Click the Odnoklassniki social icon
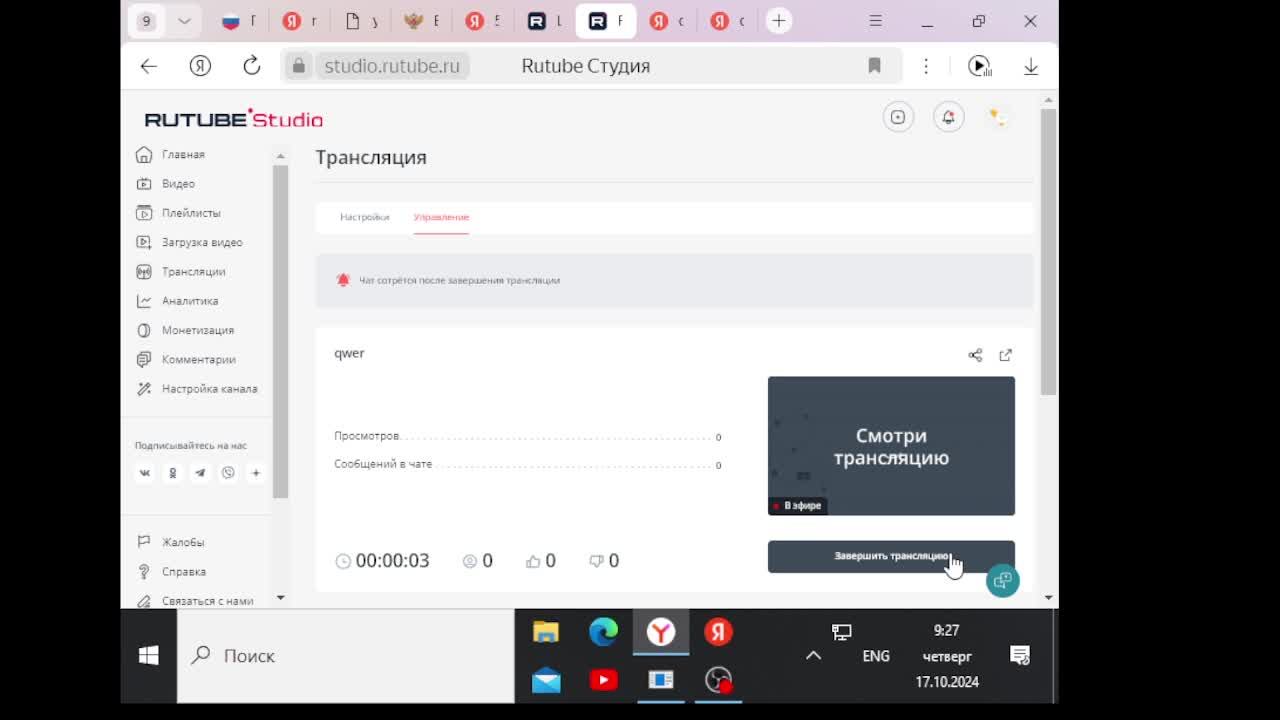This screenshot has height=720, width=1280. pos(172,473)
